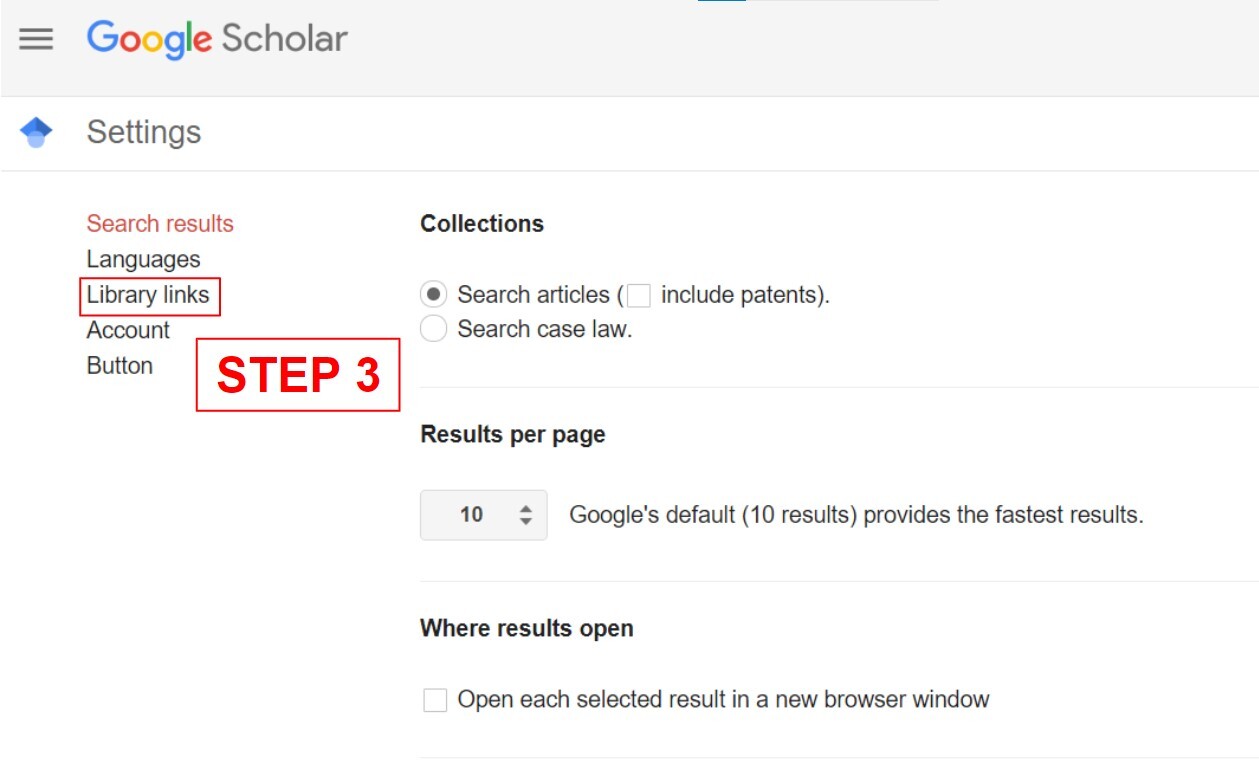Open the Library links settings section
This screenshot has width=1259, height=762.
tap(148, 295)
